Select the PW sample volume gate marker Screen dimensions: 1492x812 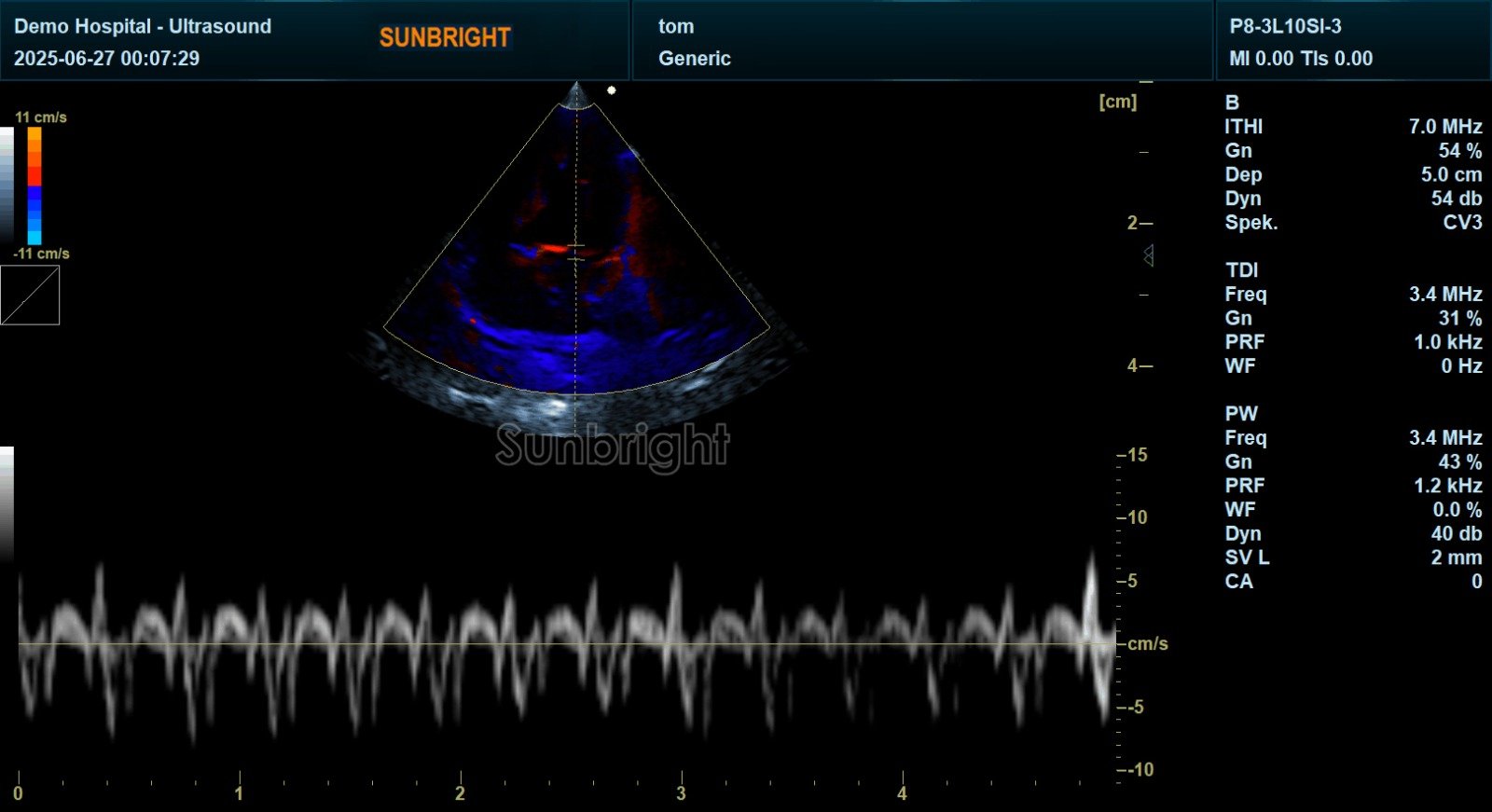point(576,252)
